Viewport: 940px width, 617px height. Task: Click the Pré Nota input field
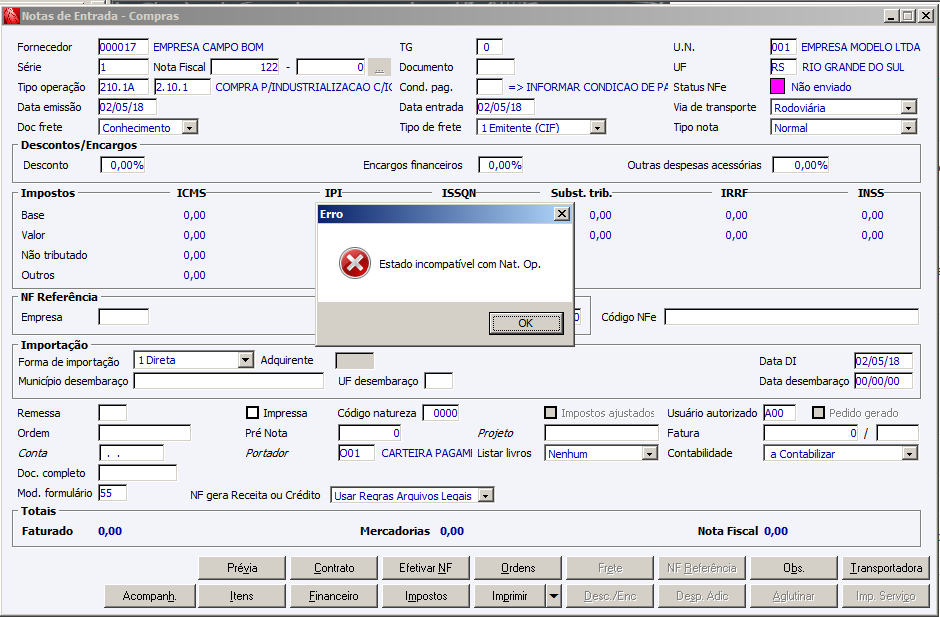pos(370,433)
